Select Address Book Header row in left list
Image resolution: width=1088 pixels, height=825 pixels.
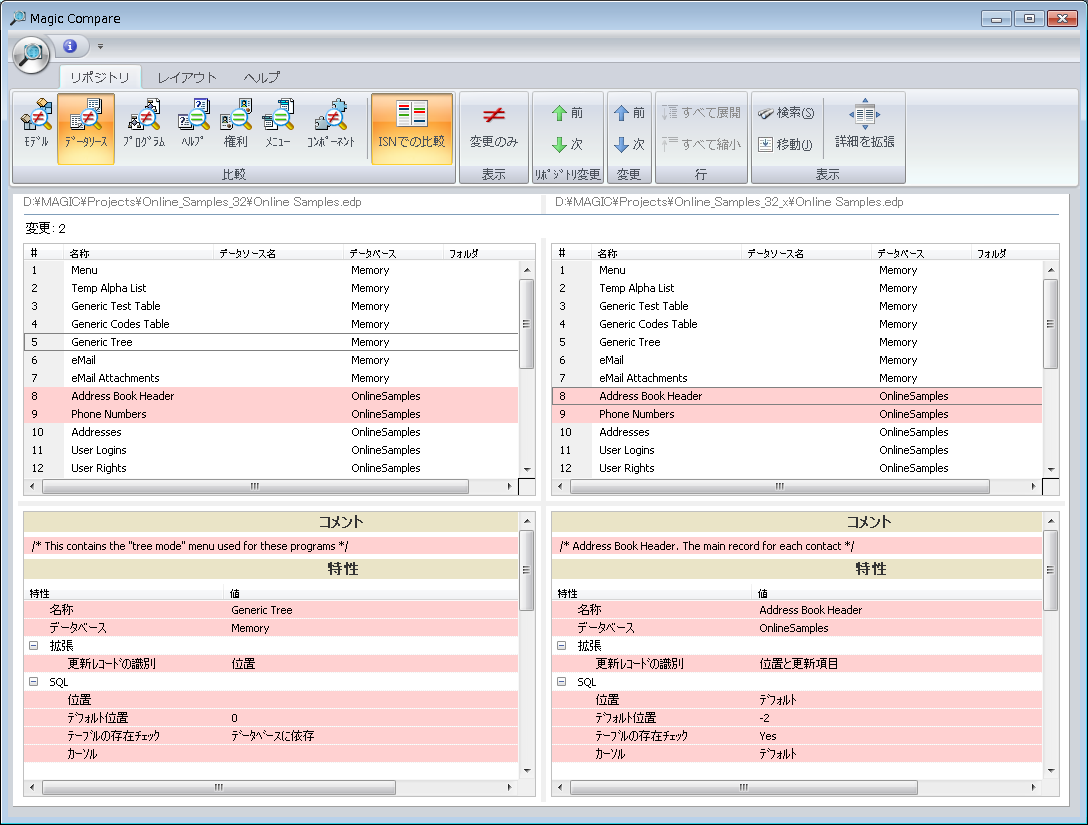tap(271, 396)
